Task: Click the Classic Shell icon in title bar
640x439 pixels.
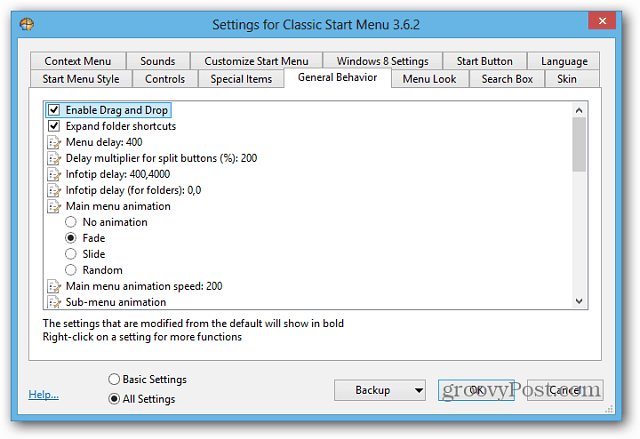Action: coord(27,24)
